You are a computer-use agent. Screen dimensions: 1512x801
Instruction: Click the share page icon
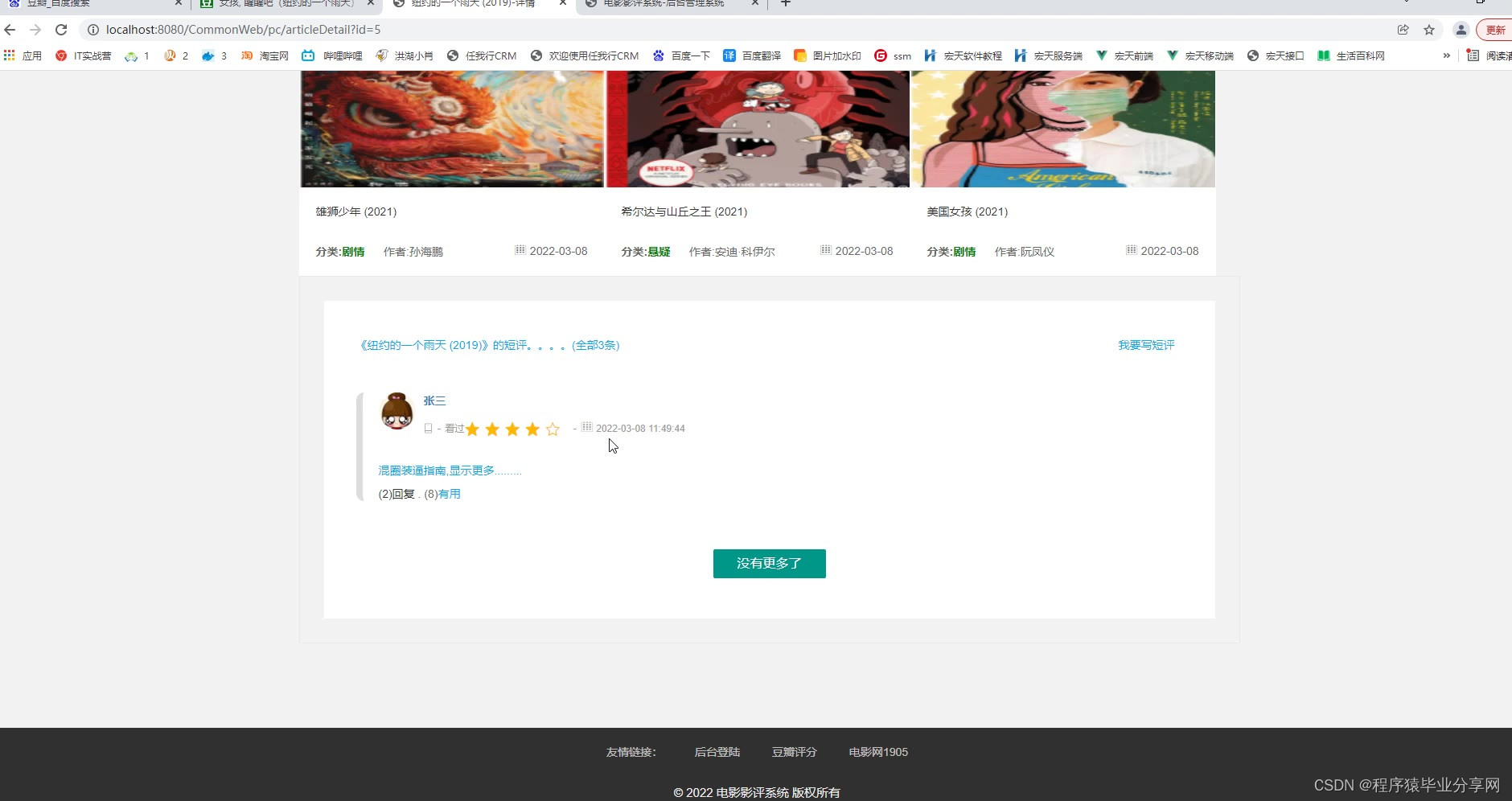click(1403, 30)
